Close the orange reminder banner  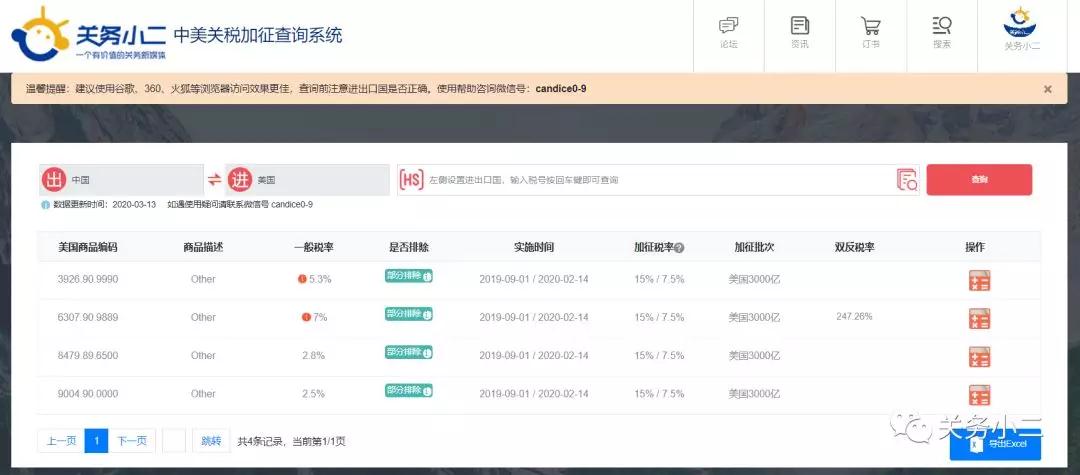[x=1048, y=89]
